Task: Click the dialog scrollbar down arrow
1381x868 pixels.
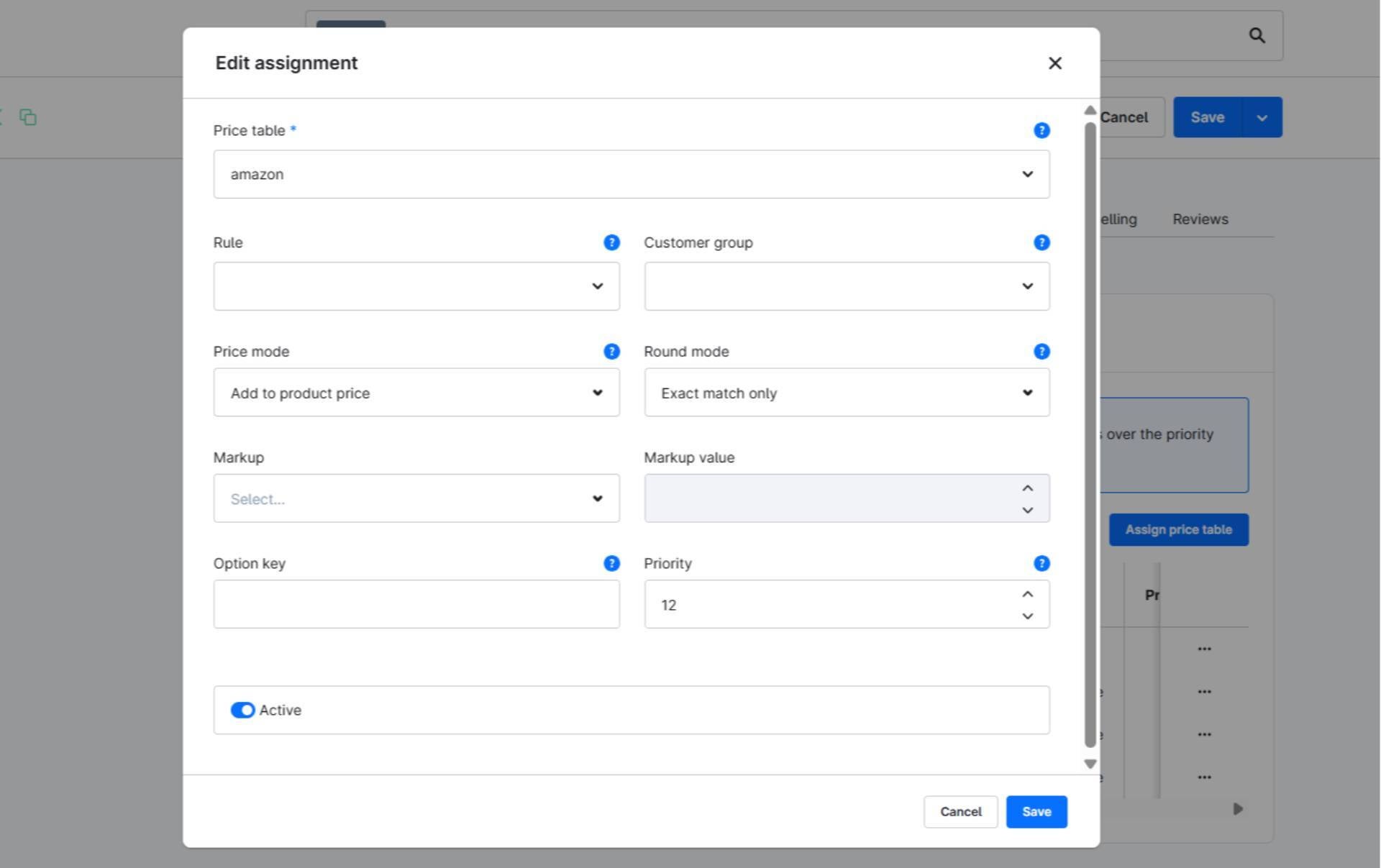Action: tap(1090, 764)
